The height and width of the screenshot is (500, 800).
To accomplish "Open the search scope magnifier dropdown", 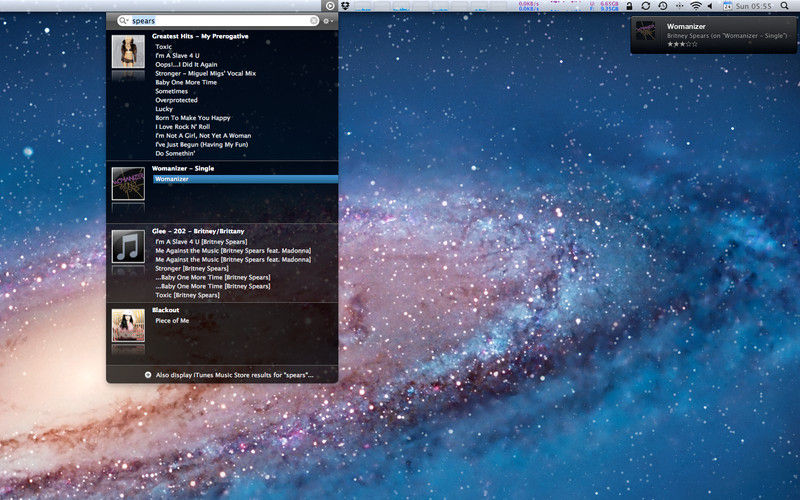I will coord(123,20).
